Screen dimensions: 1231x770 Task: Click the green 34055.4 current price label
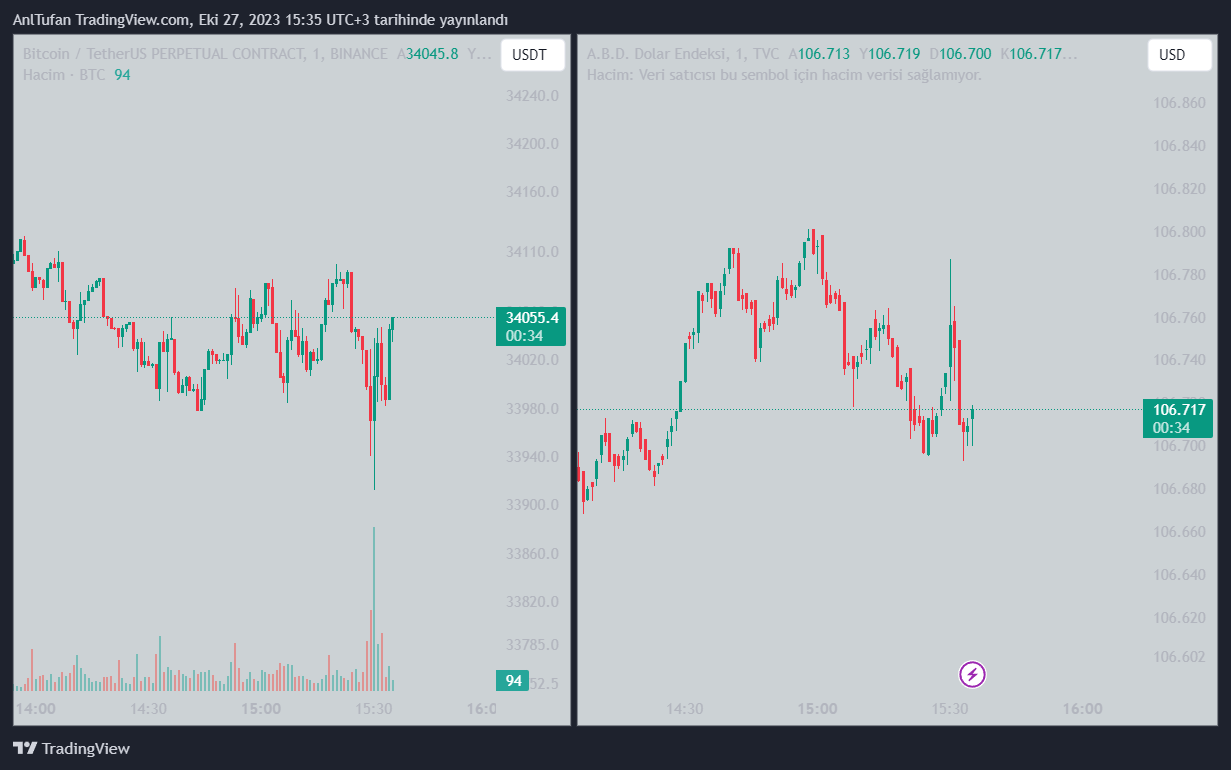click(x=531, y=317)
